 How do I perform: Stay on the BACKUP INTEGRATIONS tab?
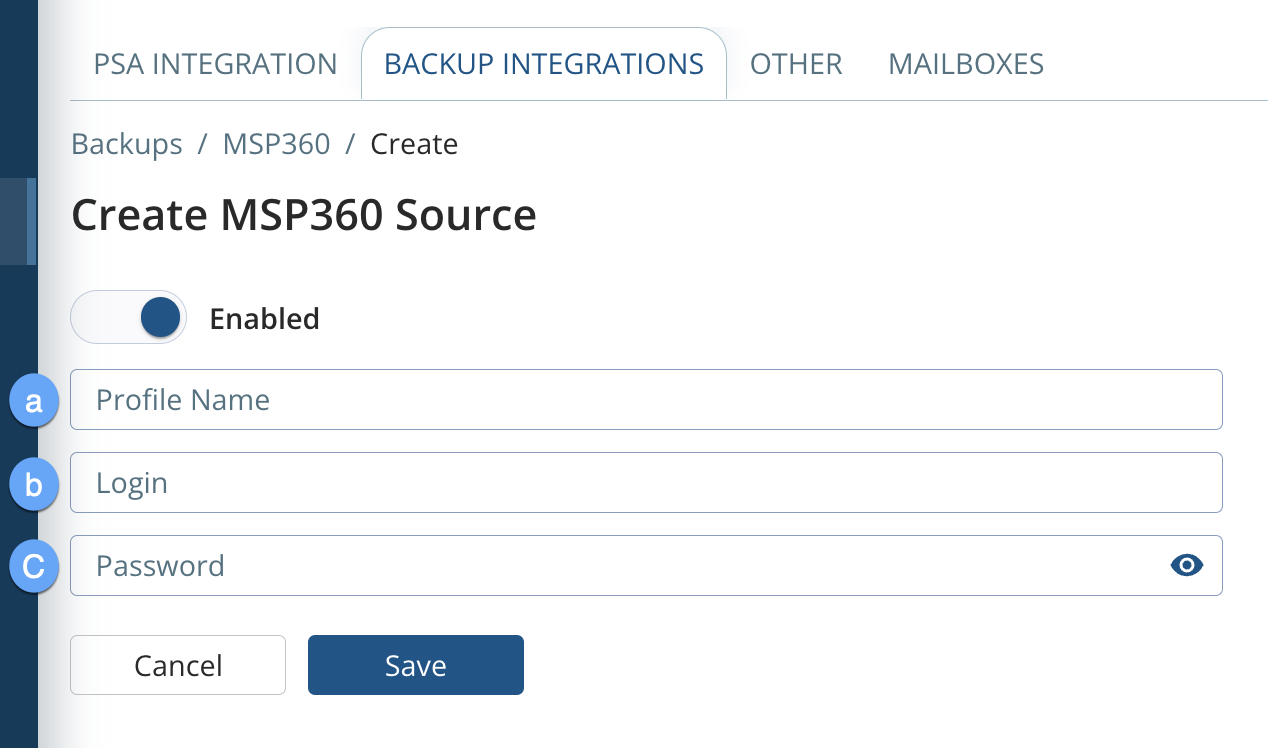(543, 63)
